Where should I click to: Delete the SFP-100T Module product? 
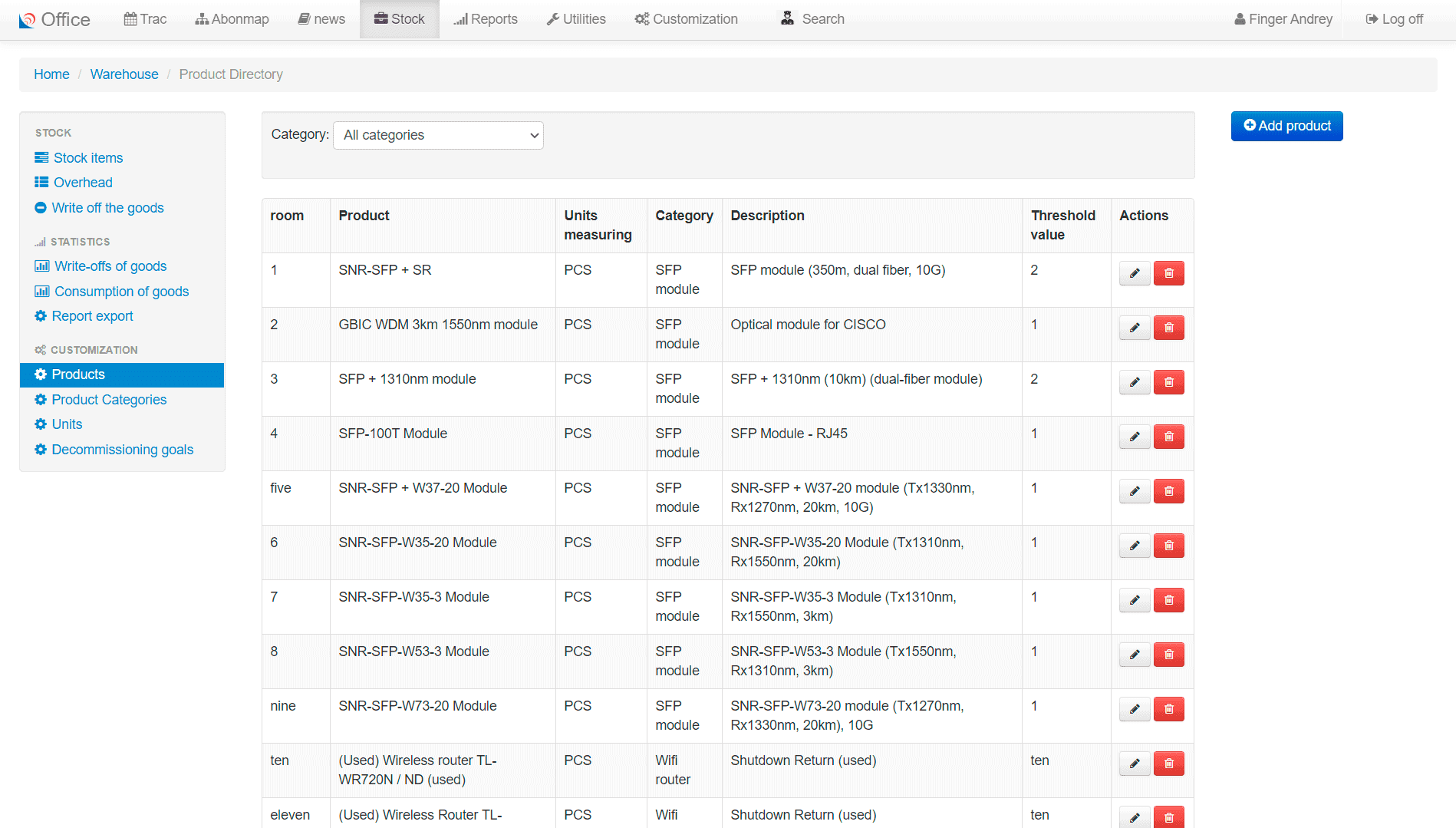[x=1169, y=437]
